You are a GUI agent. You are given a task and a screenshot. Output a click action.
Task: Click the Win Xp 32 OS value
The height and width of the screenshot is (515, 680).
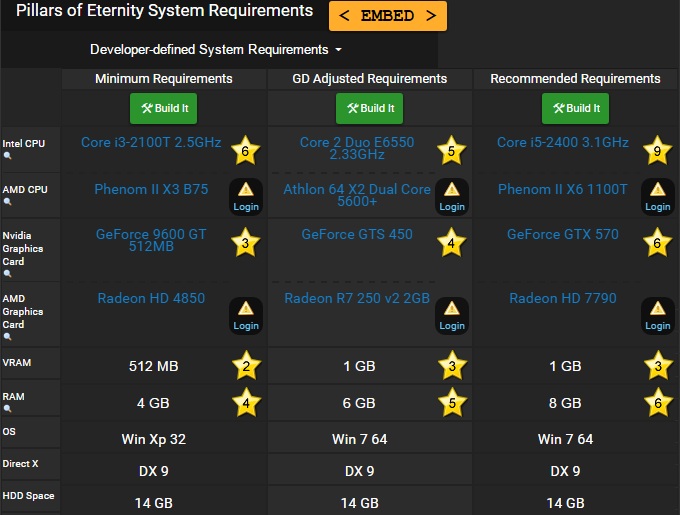pyautogui.click(x=154, y=439)
